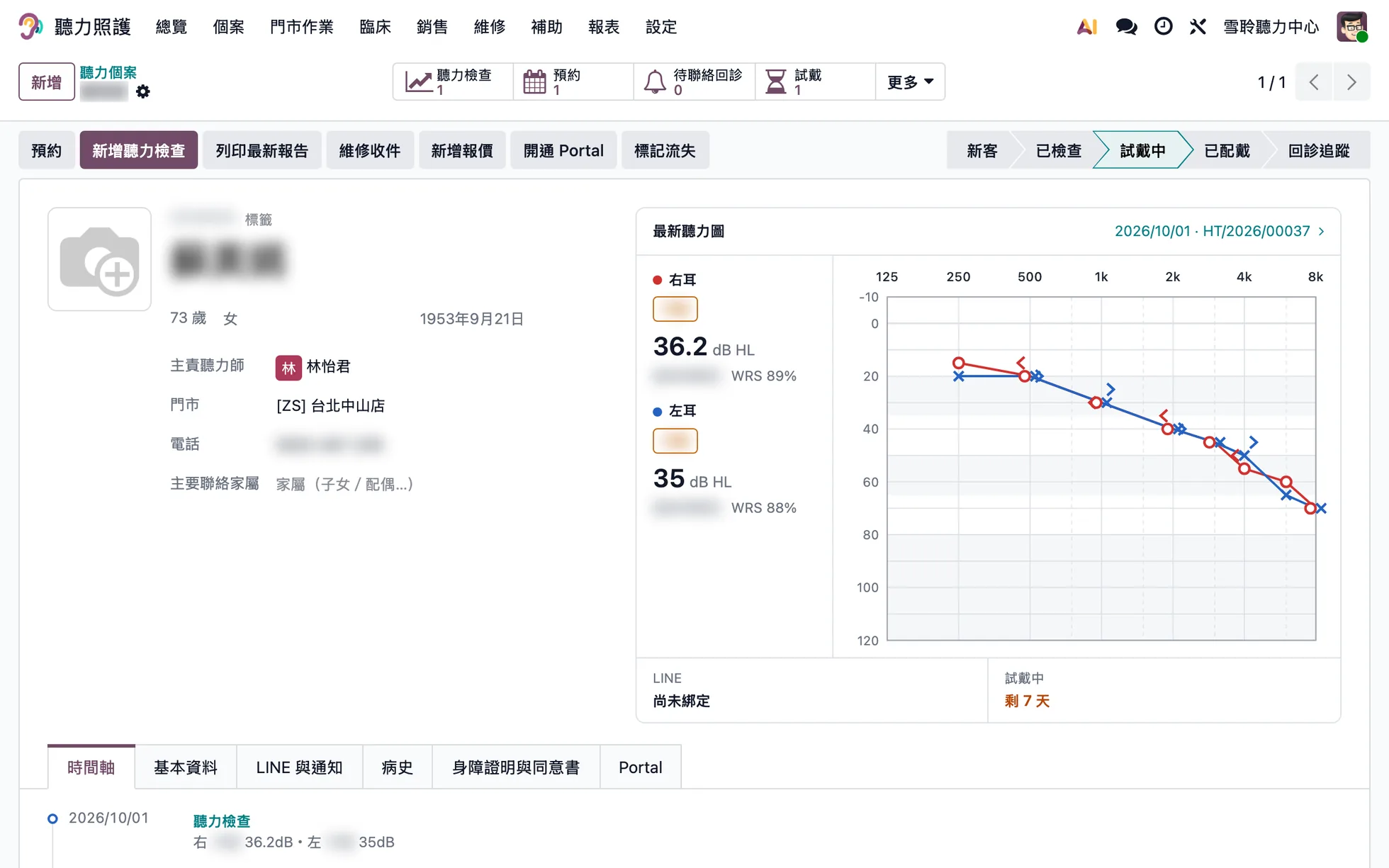
Task: Switch to Portal tab
Action: pos(641,767)
